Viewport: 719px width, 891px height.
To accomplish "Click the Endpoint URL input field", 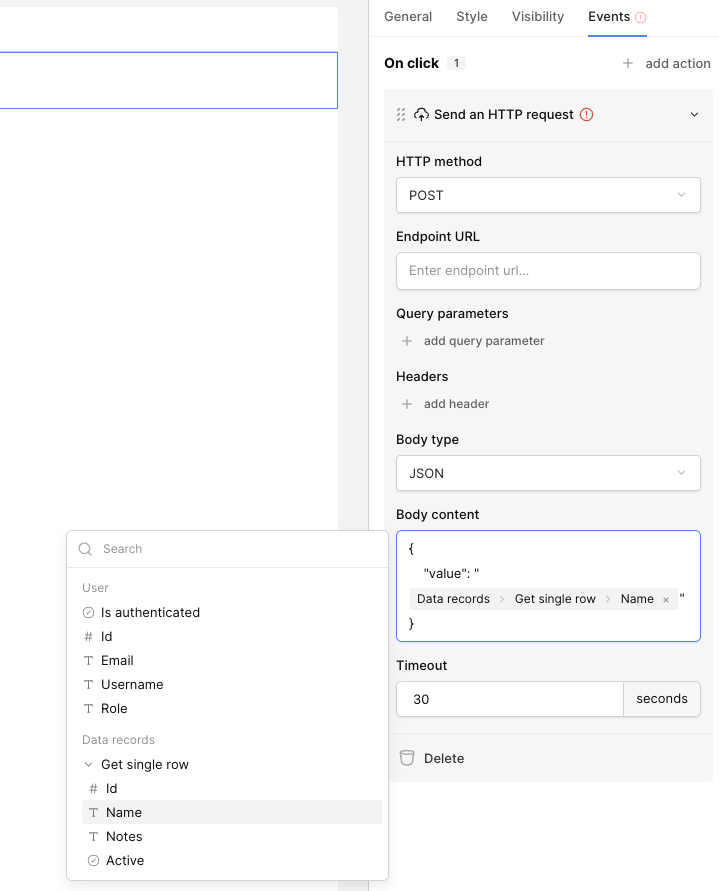I will click(548, 271).
